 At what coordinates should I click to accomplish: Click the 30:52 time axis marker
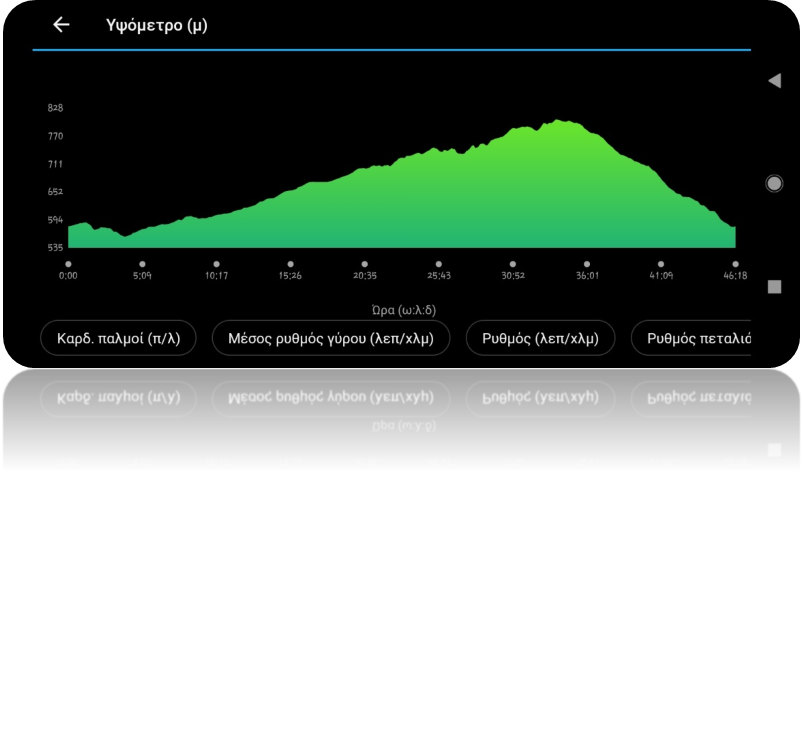click(x=513, y=271)
